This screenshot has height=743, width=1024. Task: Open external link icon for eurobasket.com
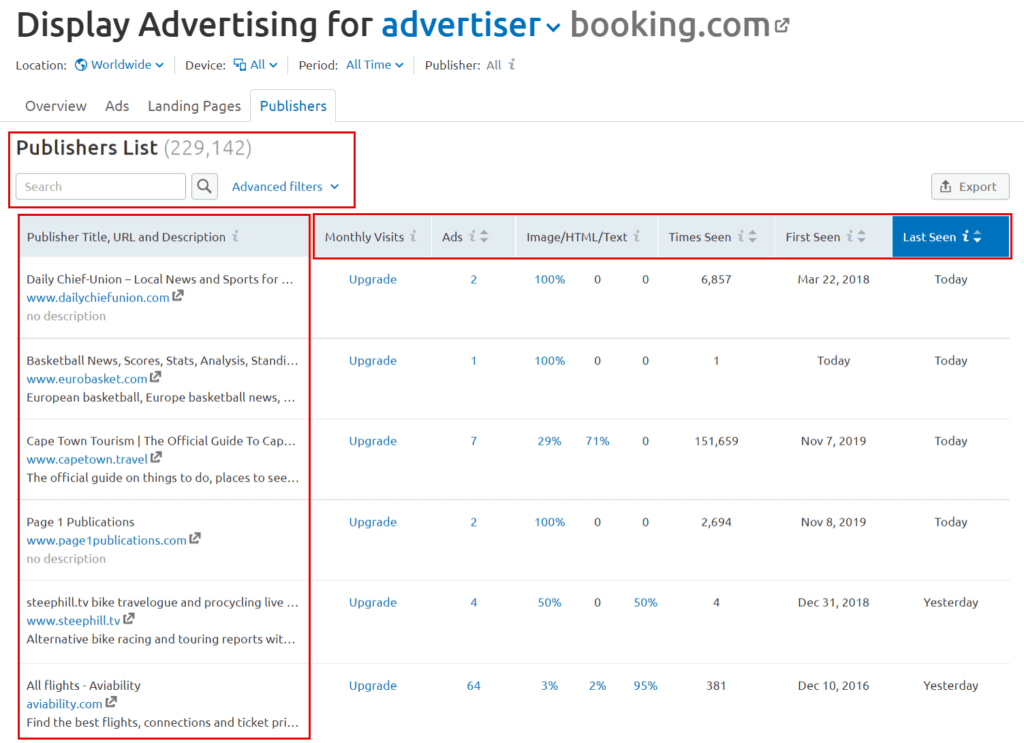155,377
